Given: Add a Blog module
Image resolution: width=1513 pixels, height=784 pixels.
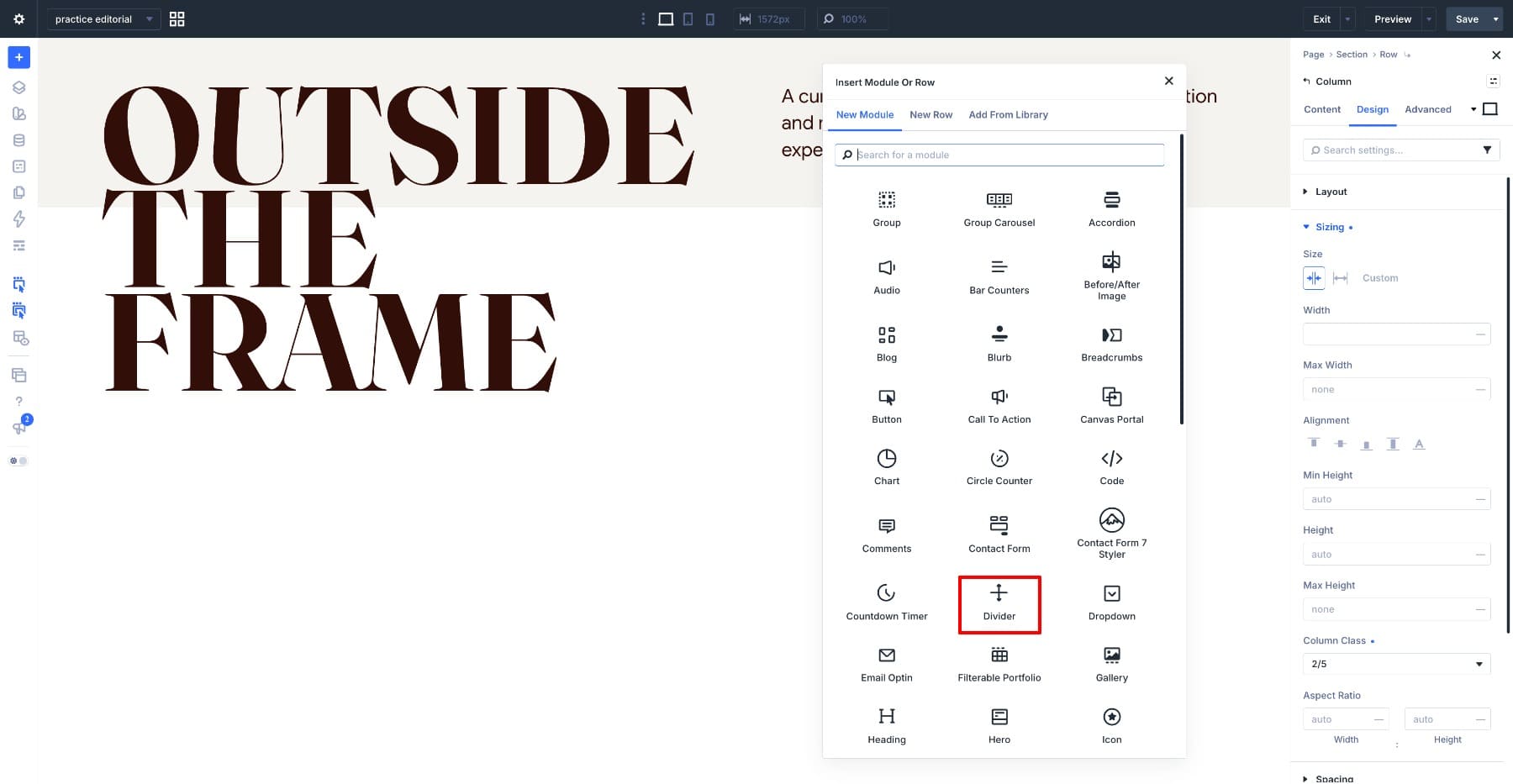Looking at the screenshot, I should point(887,344).
